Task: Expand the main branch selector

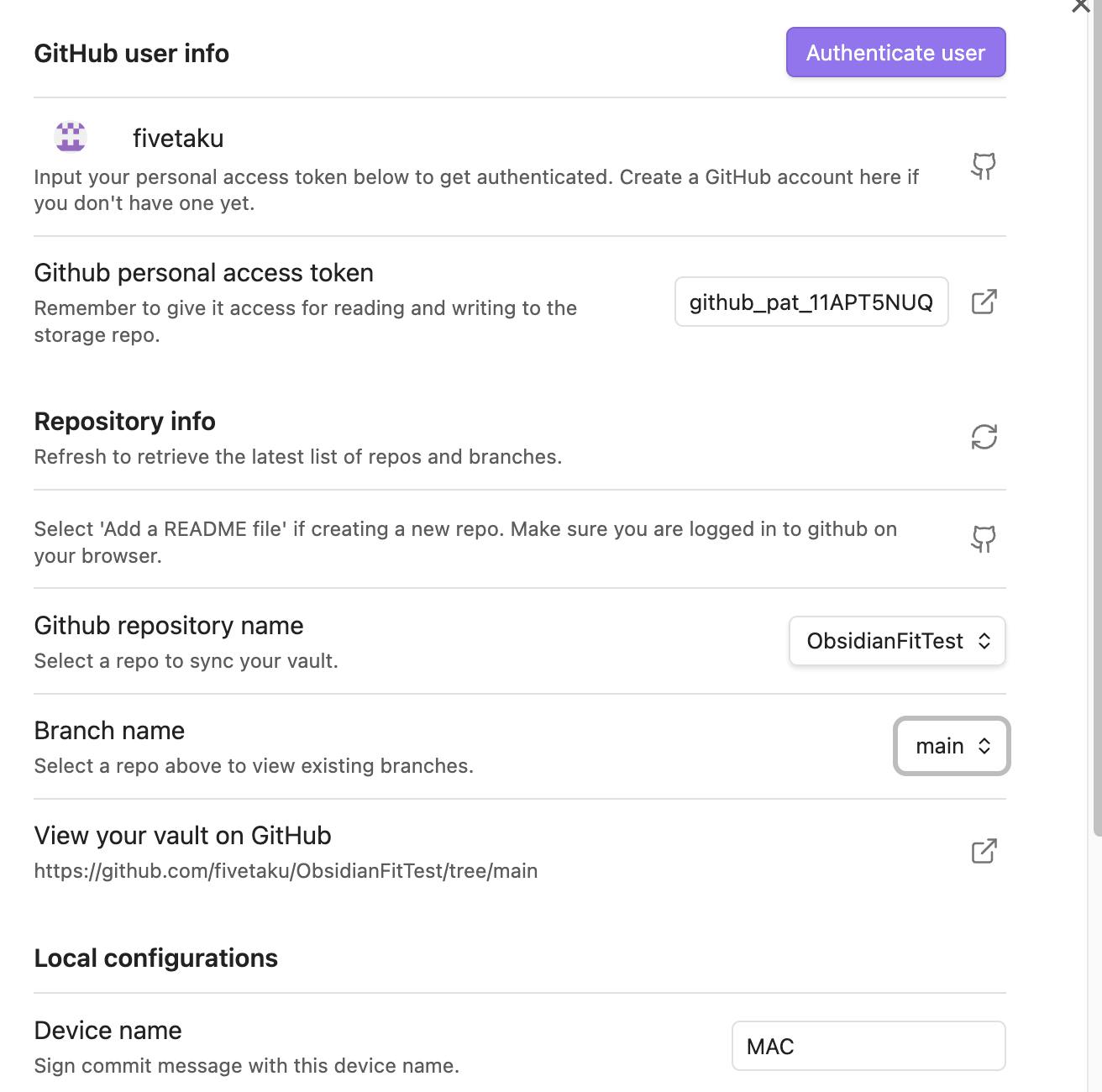Action: coord(952,746)
